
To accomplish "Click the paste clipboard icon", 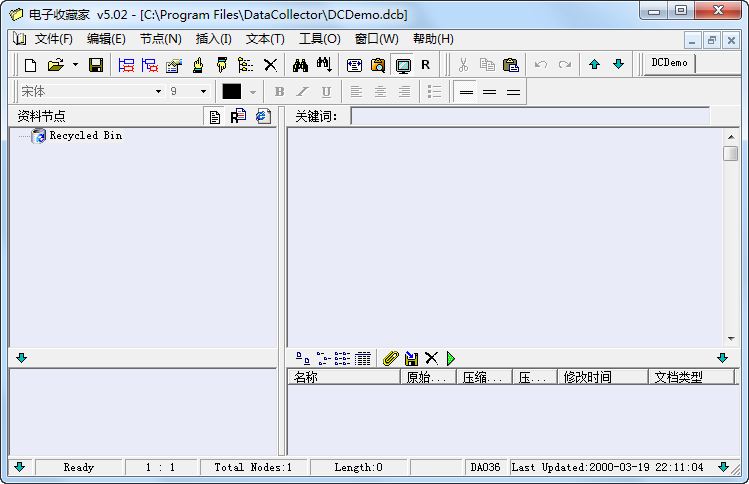I will click(x=511, y=65).
